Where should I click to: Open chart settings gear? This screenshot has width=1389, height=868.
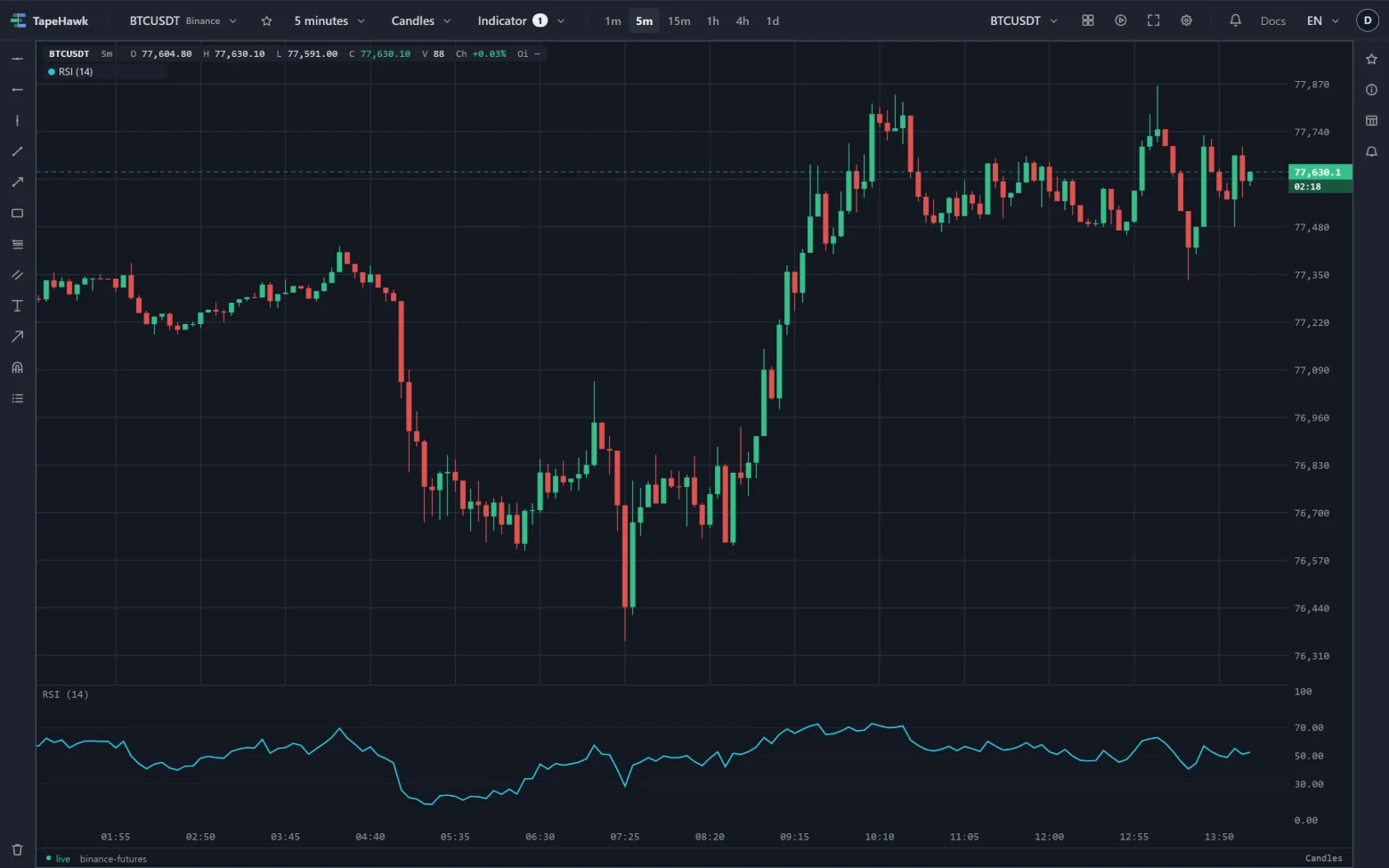(x=1187, y=20)
